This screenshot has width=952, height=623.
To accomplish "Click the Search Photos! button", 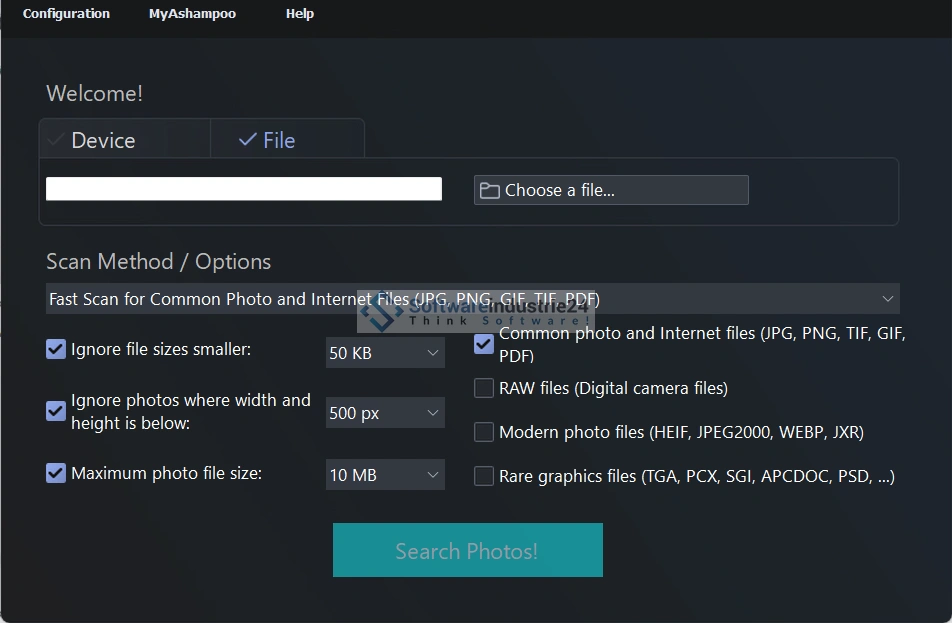I will [467, 550].
